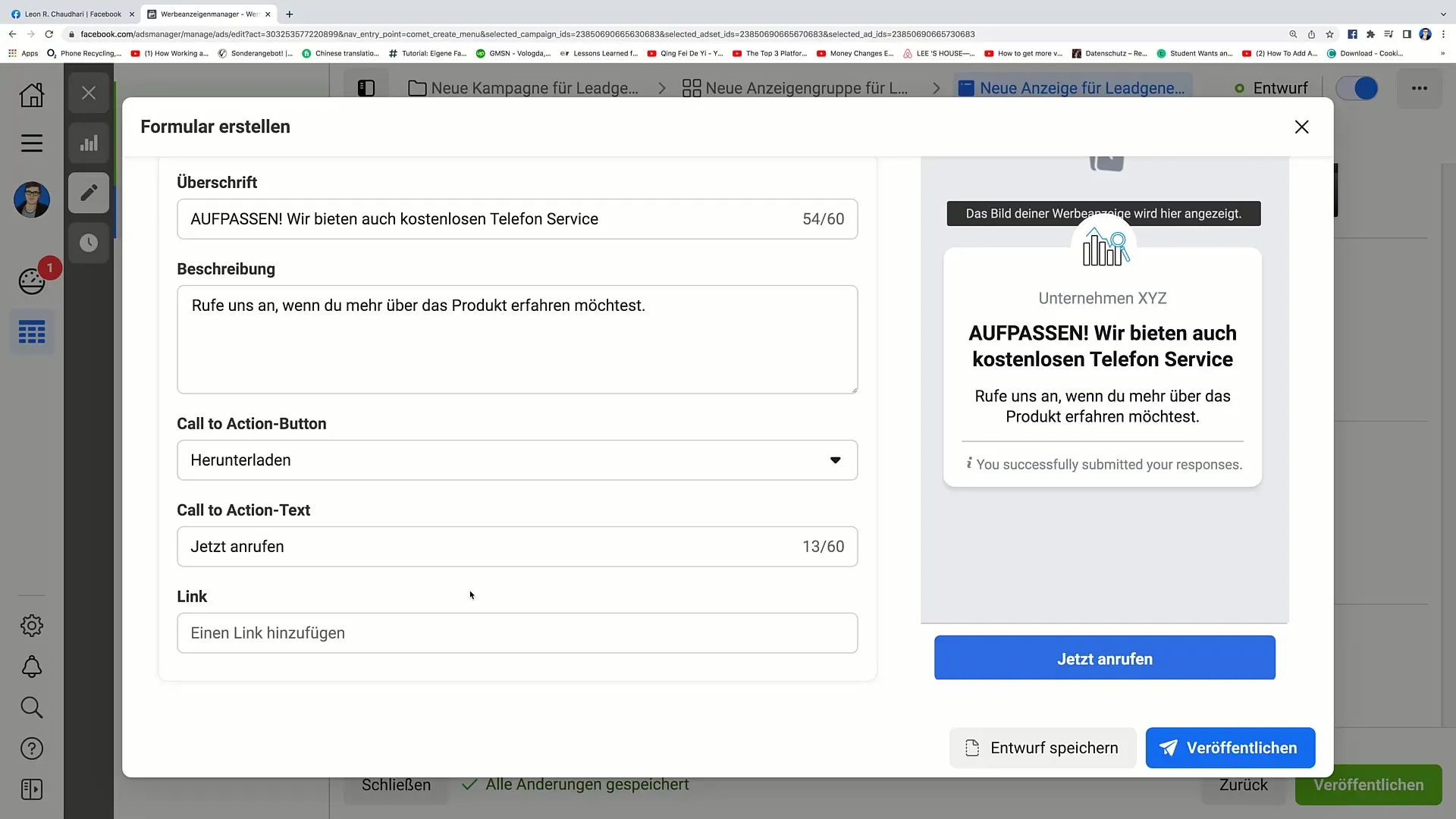Click Zurück button behind dialog
Image resolution: width=1456 pixels, height=819 pixels.
pyautogui.click(x=1243, y=785)
